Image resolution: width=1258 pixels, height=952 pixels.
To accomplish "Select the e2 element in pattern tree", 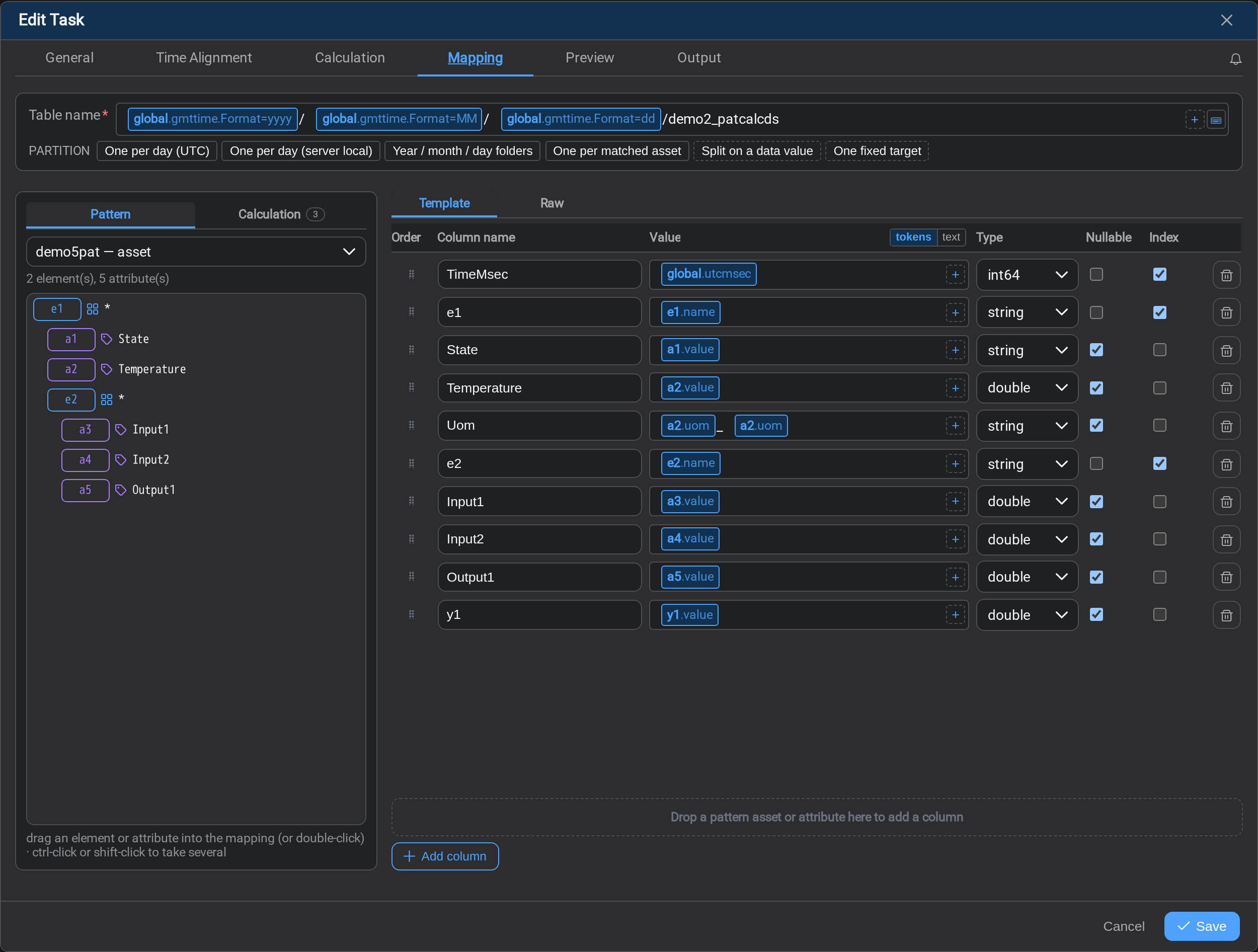I will pos(71,400).
